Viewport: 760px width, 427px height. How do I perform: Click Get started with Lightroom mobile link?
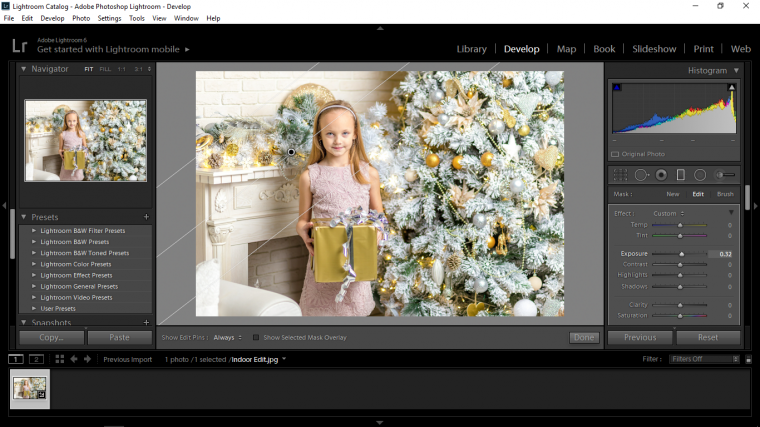[x=108, y=49]
